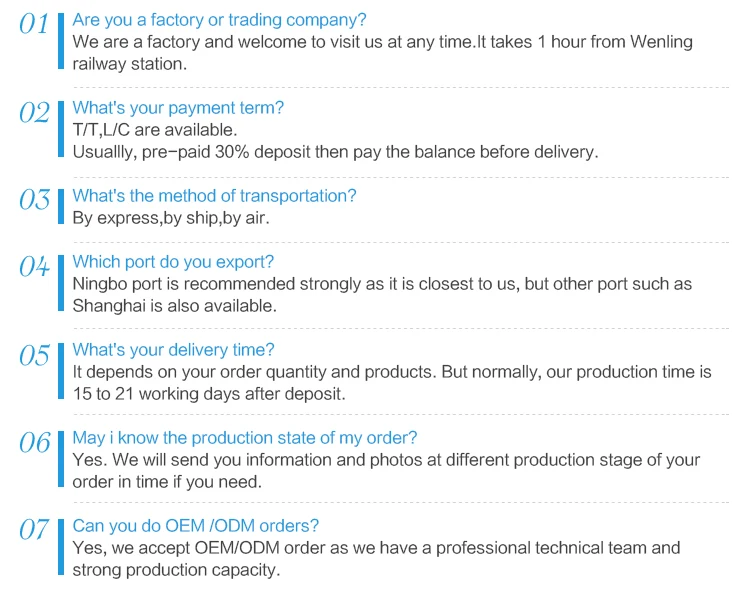Select the 'Can you do OEM /ODM orders?' question
This screenshot has height=596, width=750.
196,526
